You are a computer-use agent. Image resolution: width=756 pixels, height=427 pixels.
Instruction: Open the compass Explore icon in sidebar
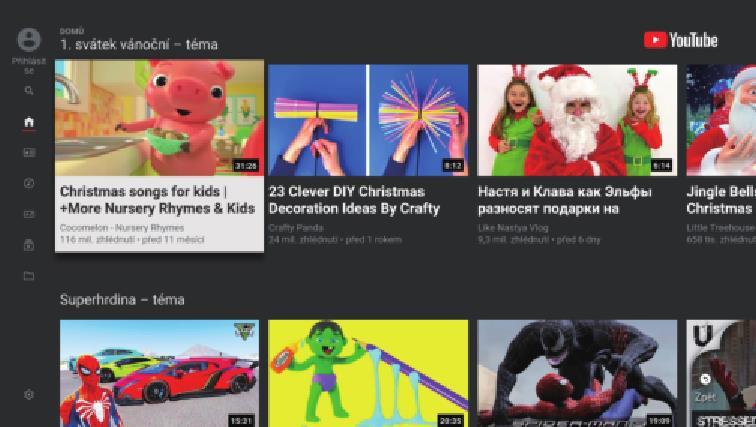coord(29,183)
